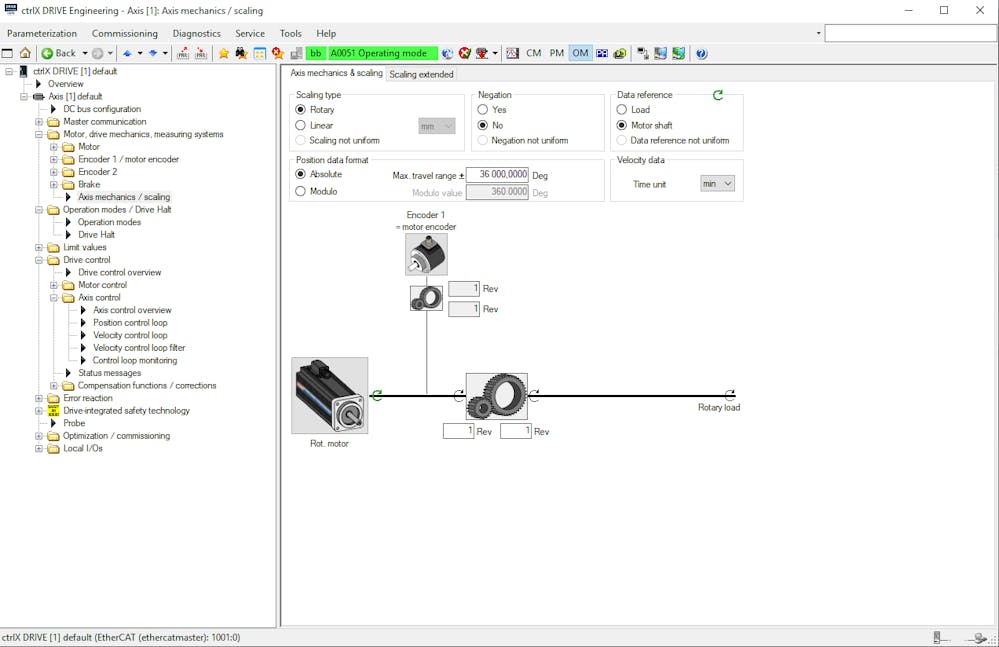Click the Back button in toolbar

coord(59,53)
